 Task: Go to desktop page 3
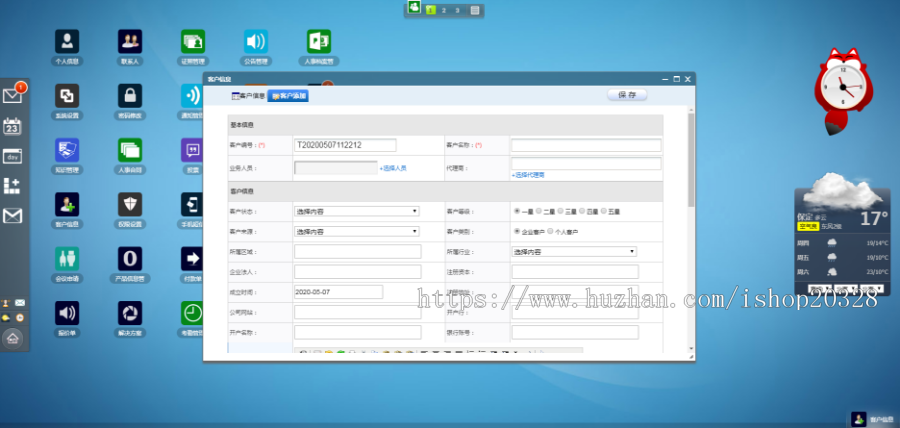(457, 10)
